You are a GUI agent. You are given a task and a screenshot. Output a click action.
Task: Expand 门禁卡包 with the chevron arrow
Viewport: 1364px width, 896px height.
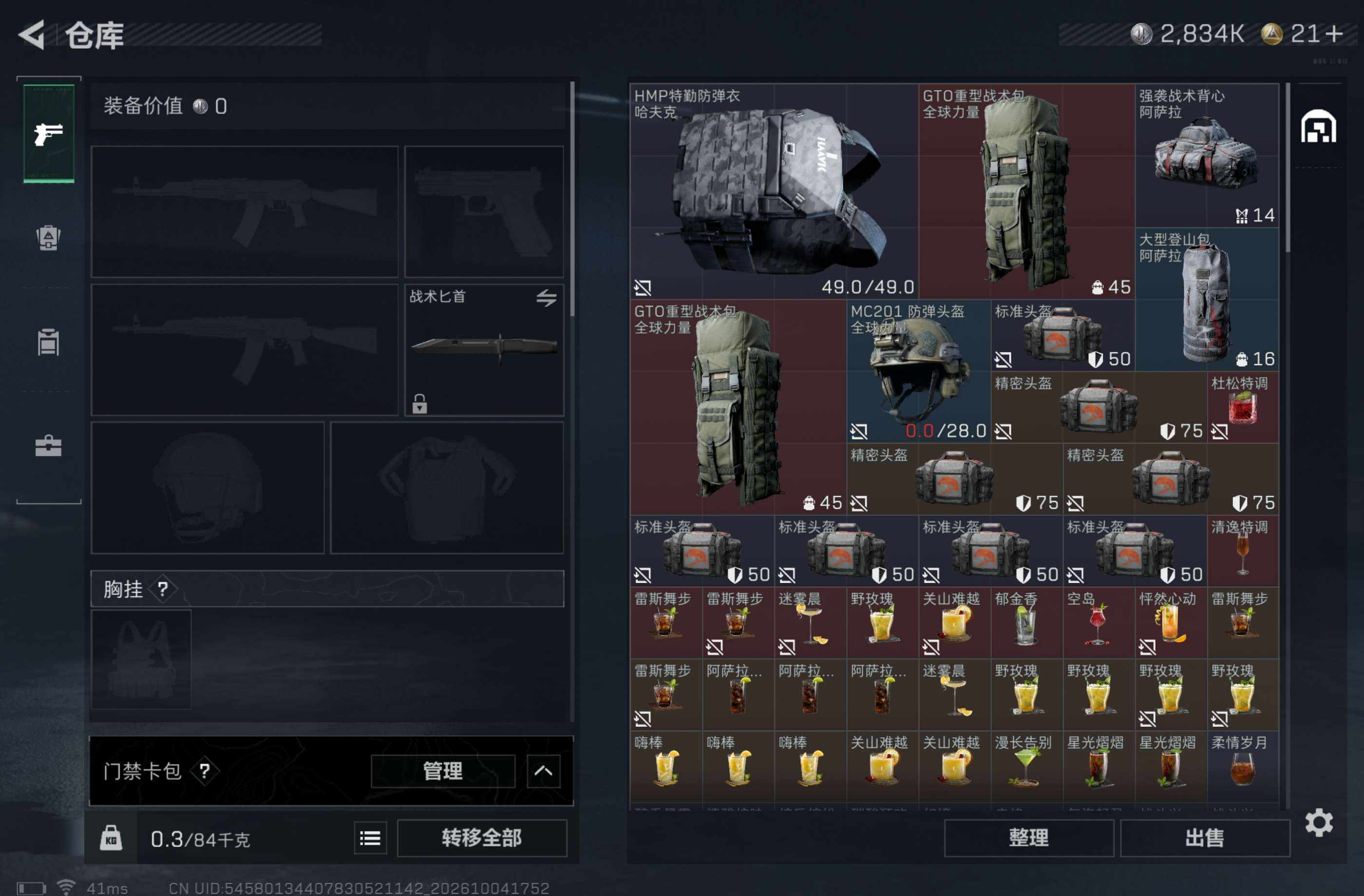pos(543,770)
